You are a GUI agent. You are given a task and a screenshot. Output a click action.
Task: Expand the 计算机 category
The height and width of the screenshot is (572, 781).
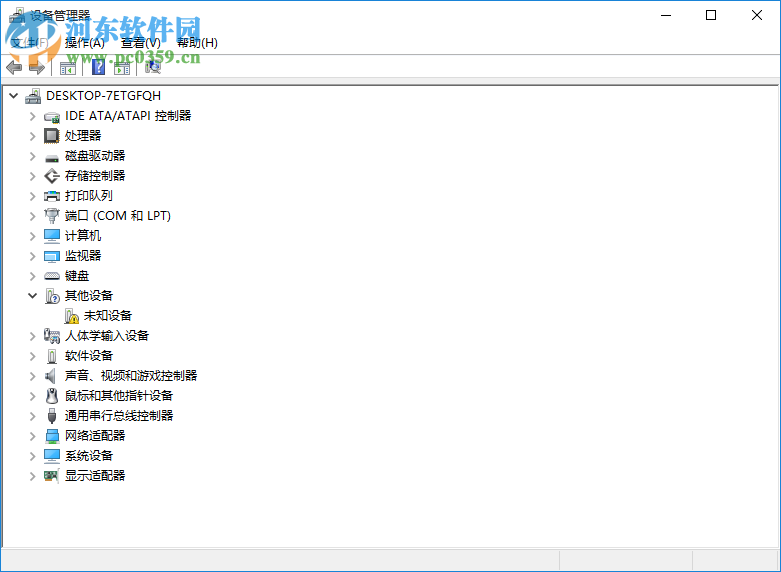pos(33,236)
